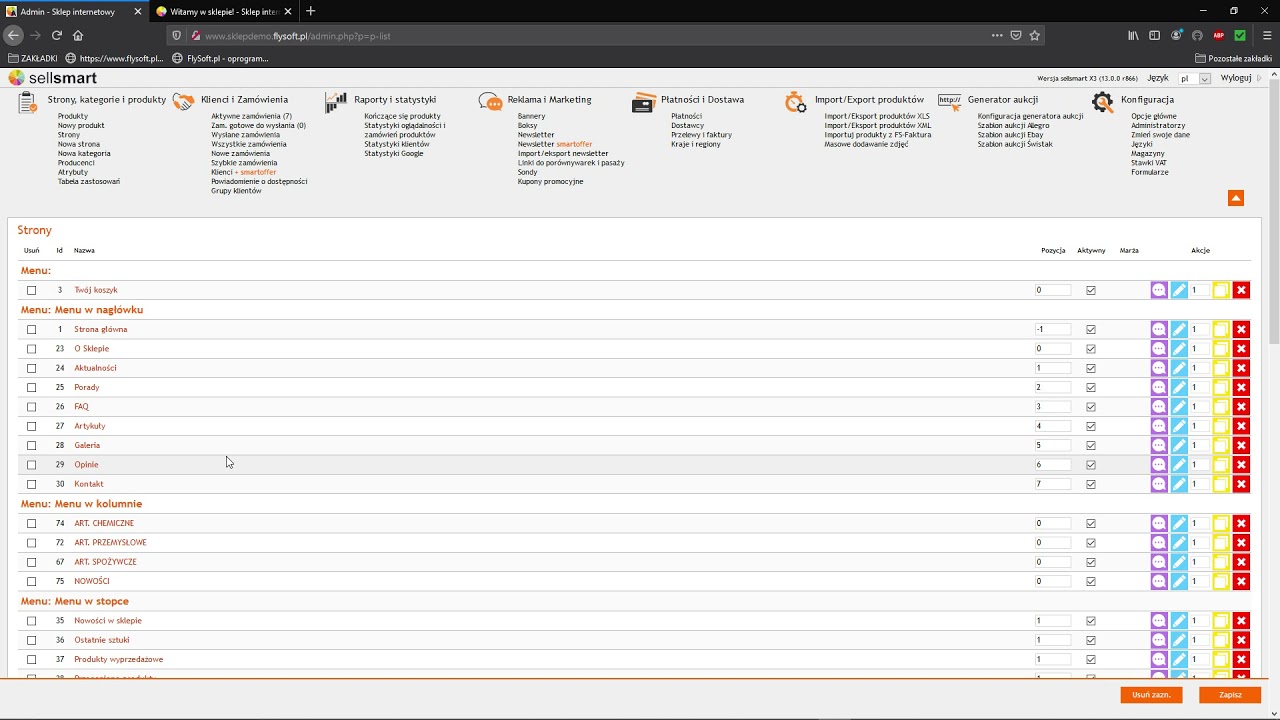This screenshot has width=1280, height=720.
Task: Click the Pozycja field for Opinie
Action: 1053,465
